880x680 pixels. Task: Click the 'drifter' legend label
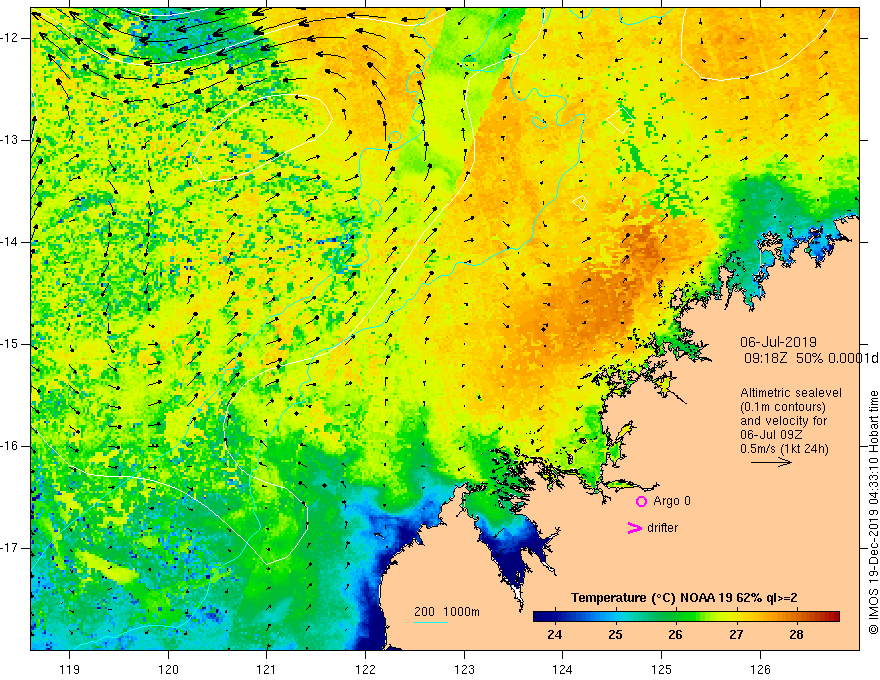point(662,528)
